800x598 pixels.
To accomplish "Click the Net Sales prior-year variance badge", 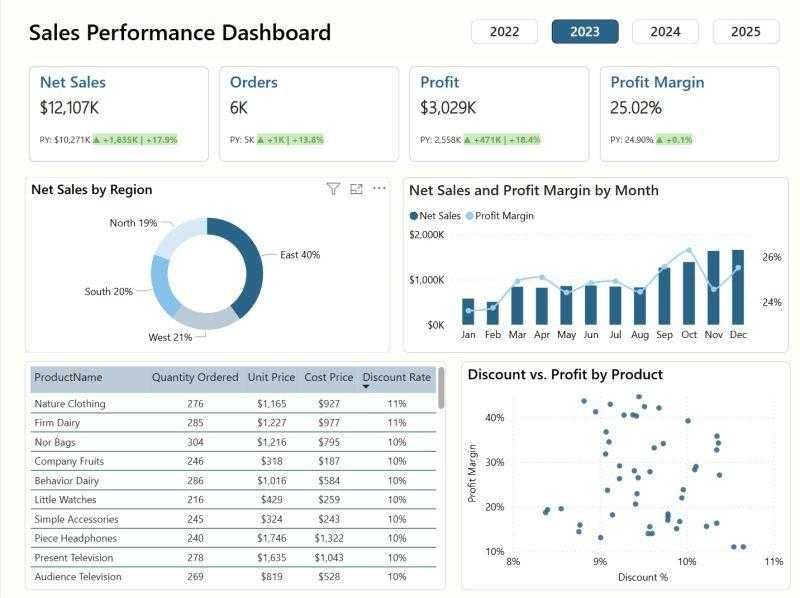I will tap(135, 140).
